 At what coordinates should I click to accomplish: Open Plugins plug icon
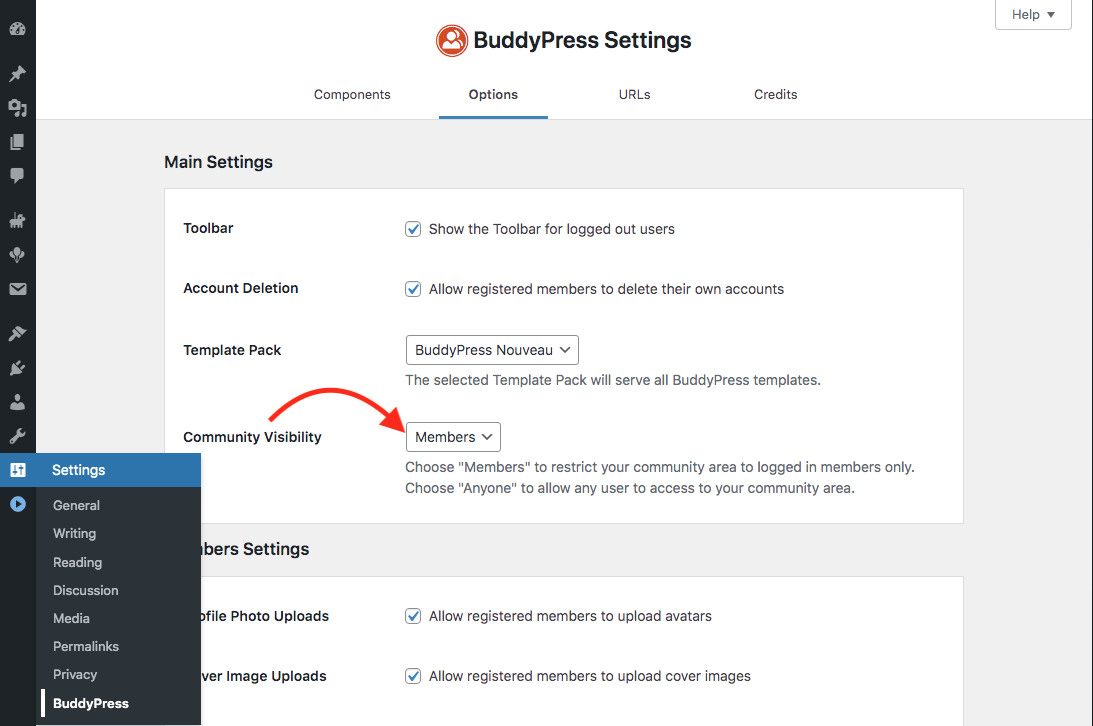[x=17, y=368]
